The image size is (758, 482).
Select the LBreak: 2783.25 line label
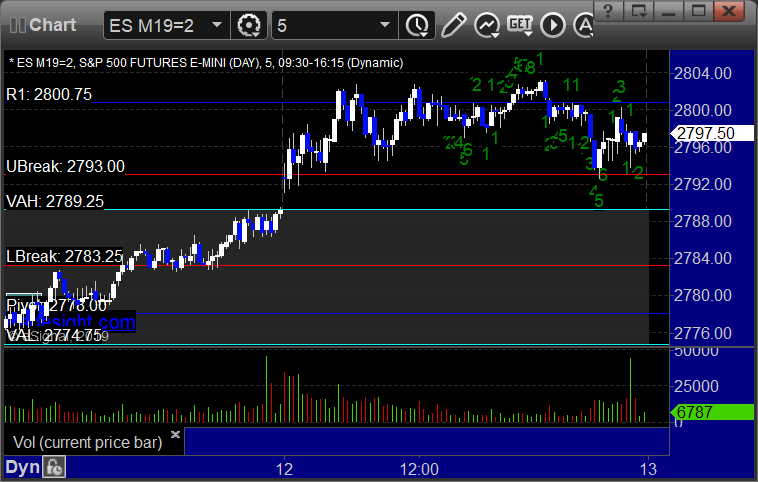pos(64,256)
